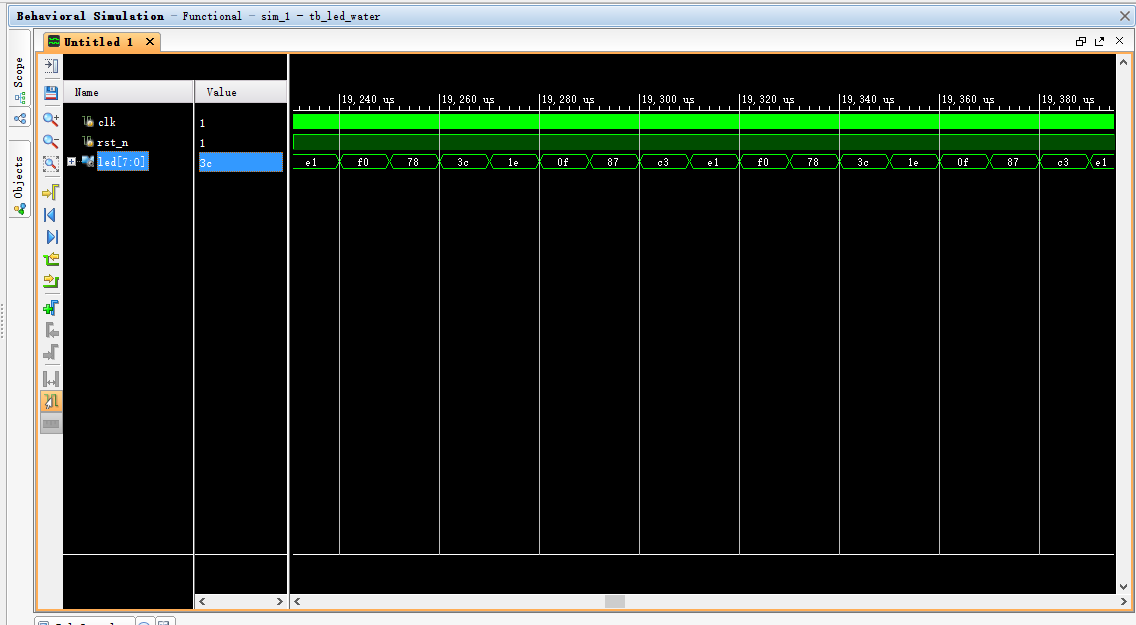This screenshot has height=625, width=1136.
Task: Click the share-like icon below Scope tab
Action: pyautogui.click(x=20, y=118)
